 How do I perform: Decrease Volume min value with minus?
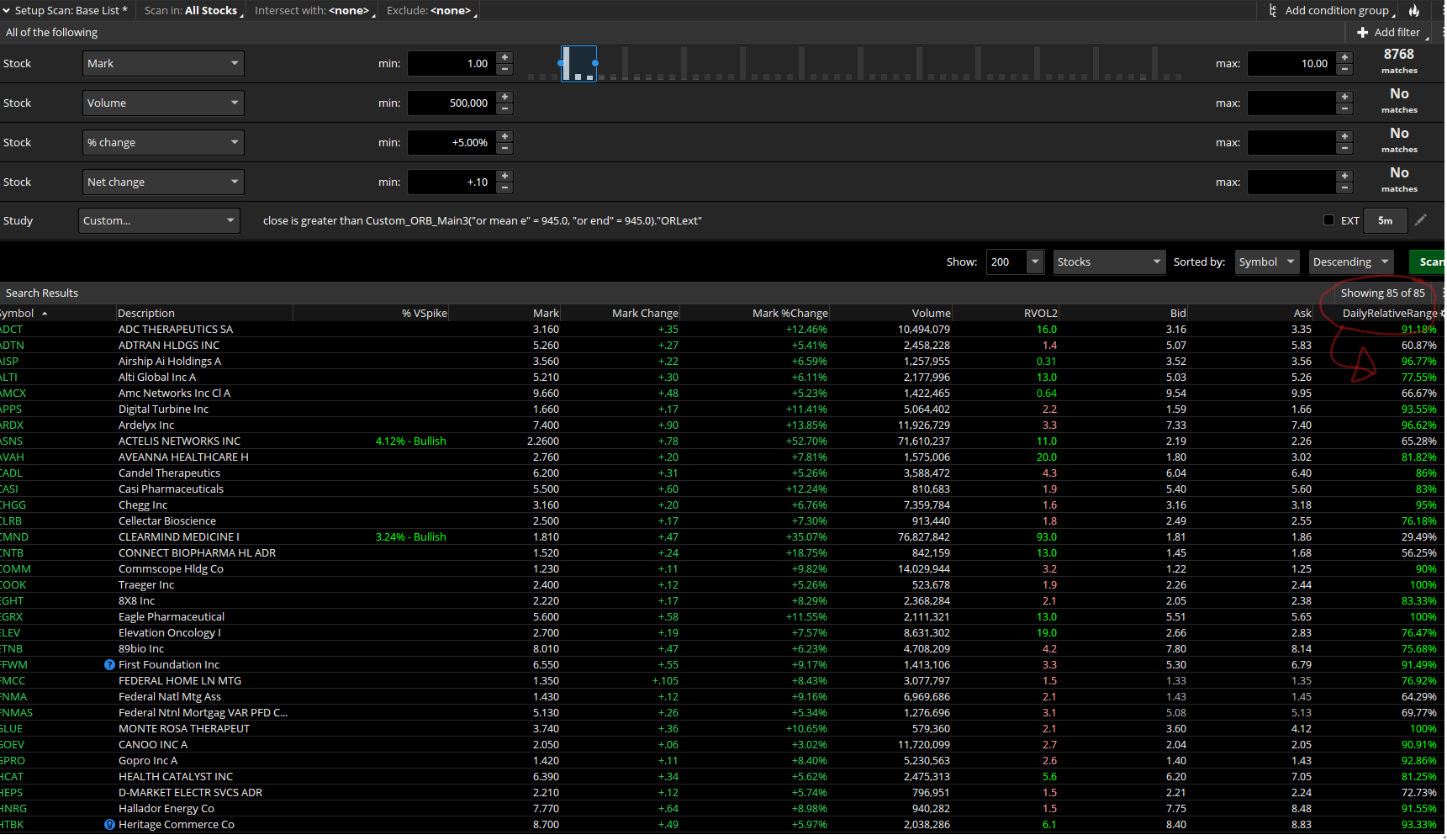coord(504,109)
